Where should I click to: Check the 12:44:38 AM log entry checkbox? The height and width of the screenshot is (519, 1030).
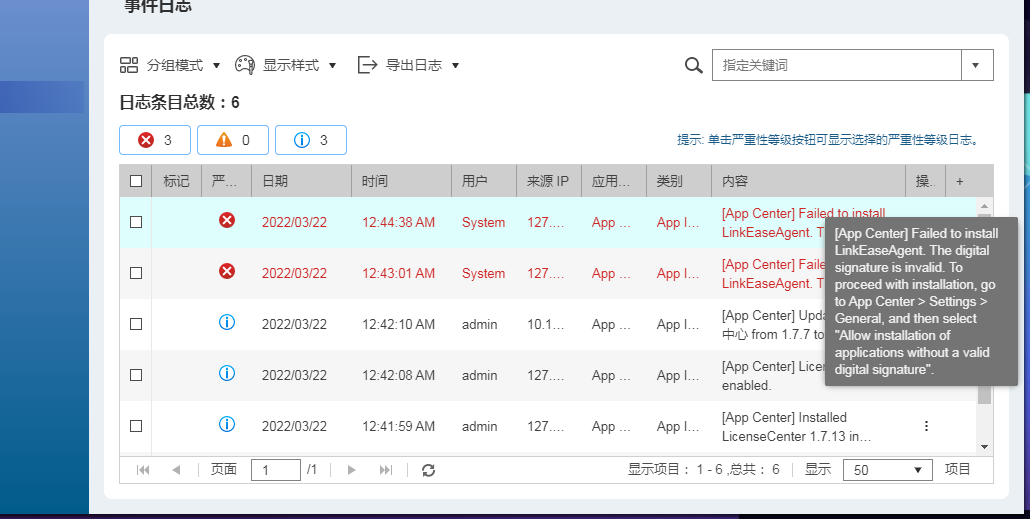coord(136,222)
